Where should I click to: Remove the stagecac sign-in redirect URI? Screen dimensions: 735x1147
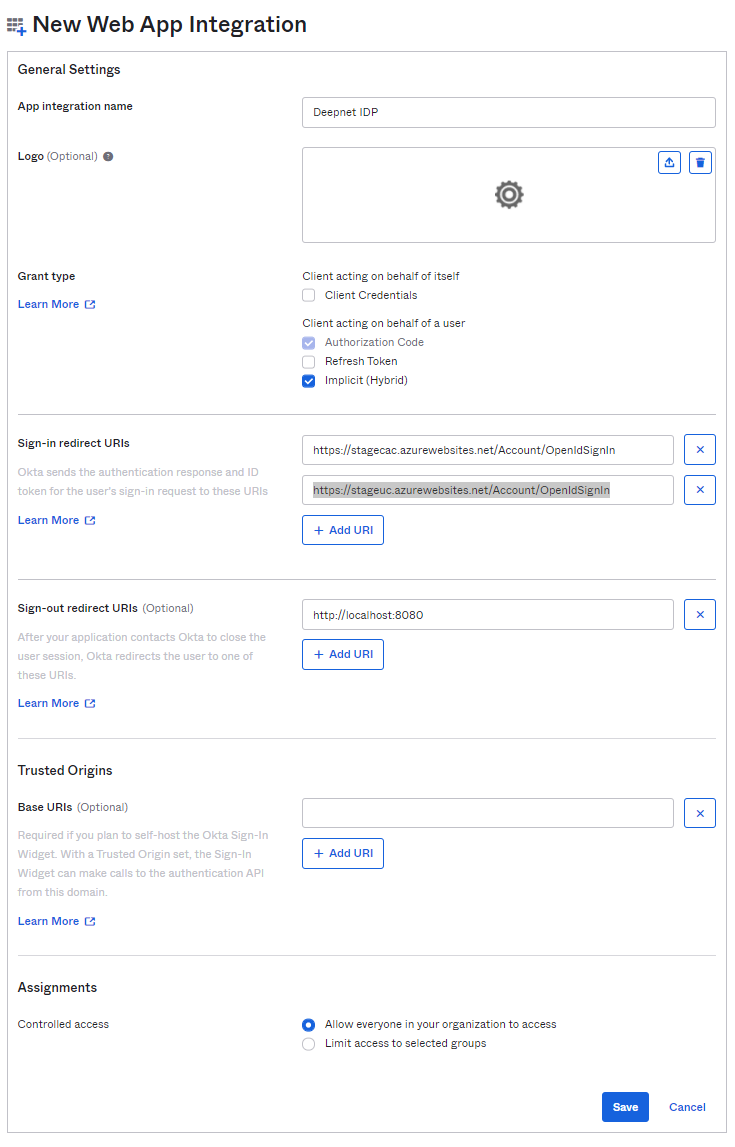pyautogui.click(x=699, y=450)
